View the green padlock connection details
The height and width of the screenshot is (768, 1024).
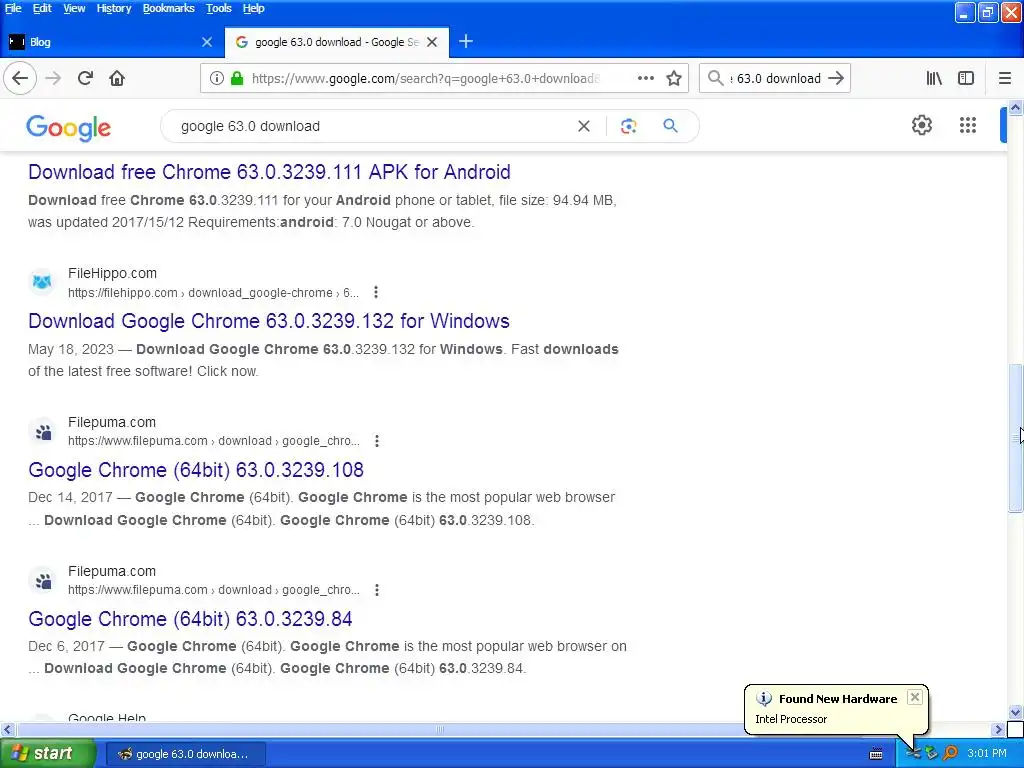point(237,78)
